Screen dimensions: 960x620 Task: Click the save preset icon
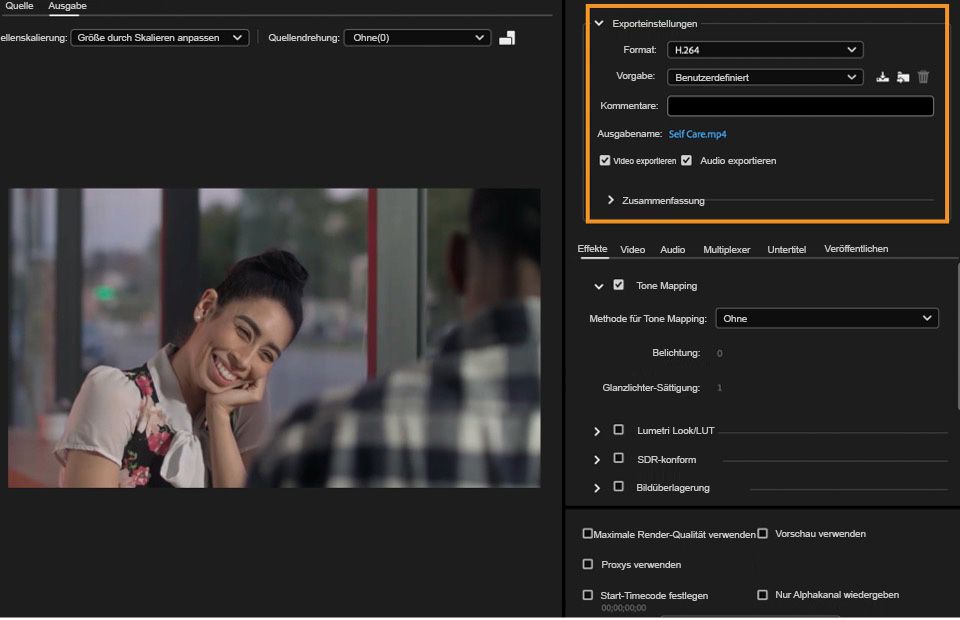pyautogui.click(x=882, y=77)
